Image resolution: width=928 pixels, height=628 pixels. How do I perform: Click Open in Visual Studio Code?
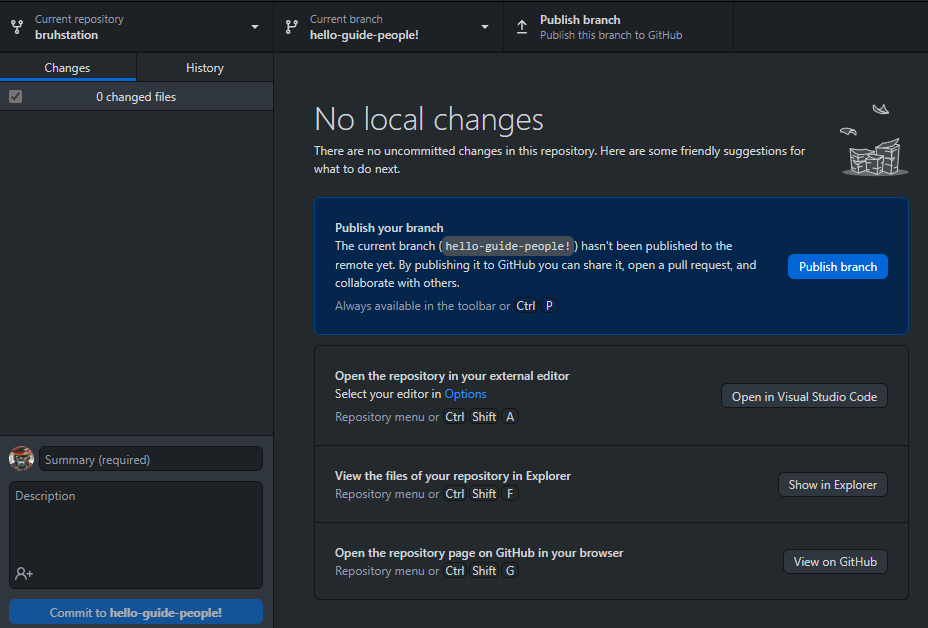pos(804,397)
